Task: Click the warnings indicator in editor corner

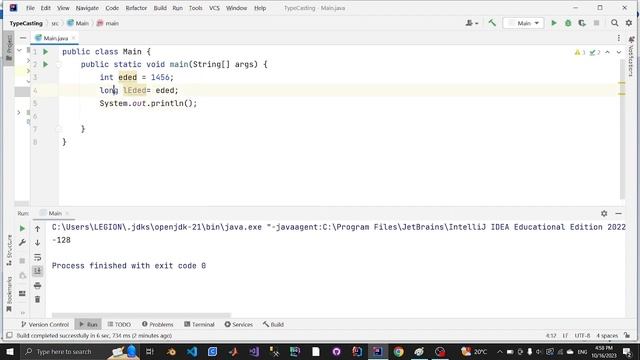Action: tap(580, 52)
